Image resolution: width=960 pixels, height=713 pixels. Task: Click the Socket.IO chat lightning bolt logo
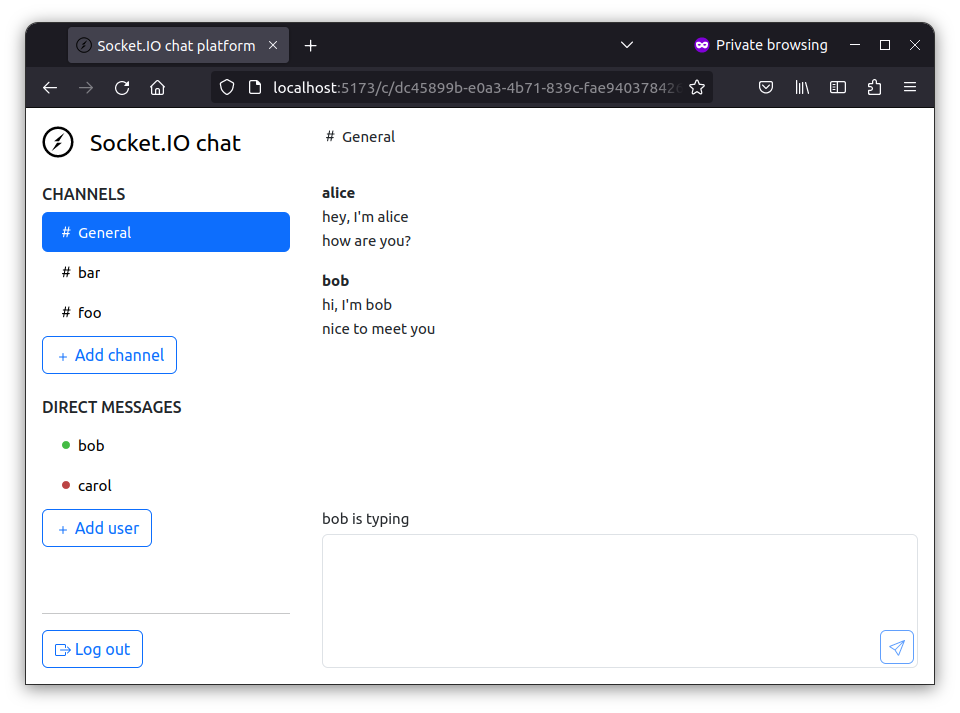coord(58,142)
